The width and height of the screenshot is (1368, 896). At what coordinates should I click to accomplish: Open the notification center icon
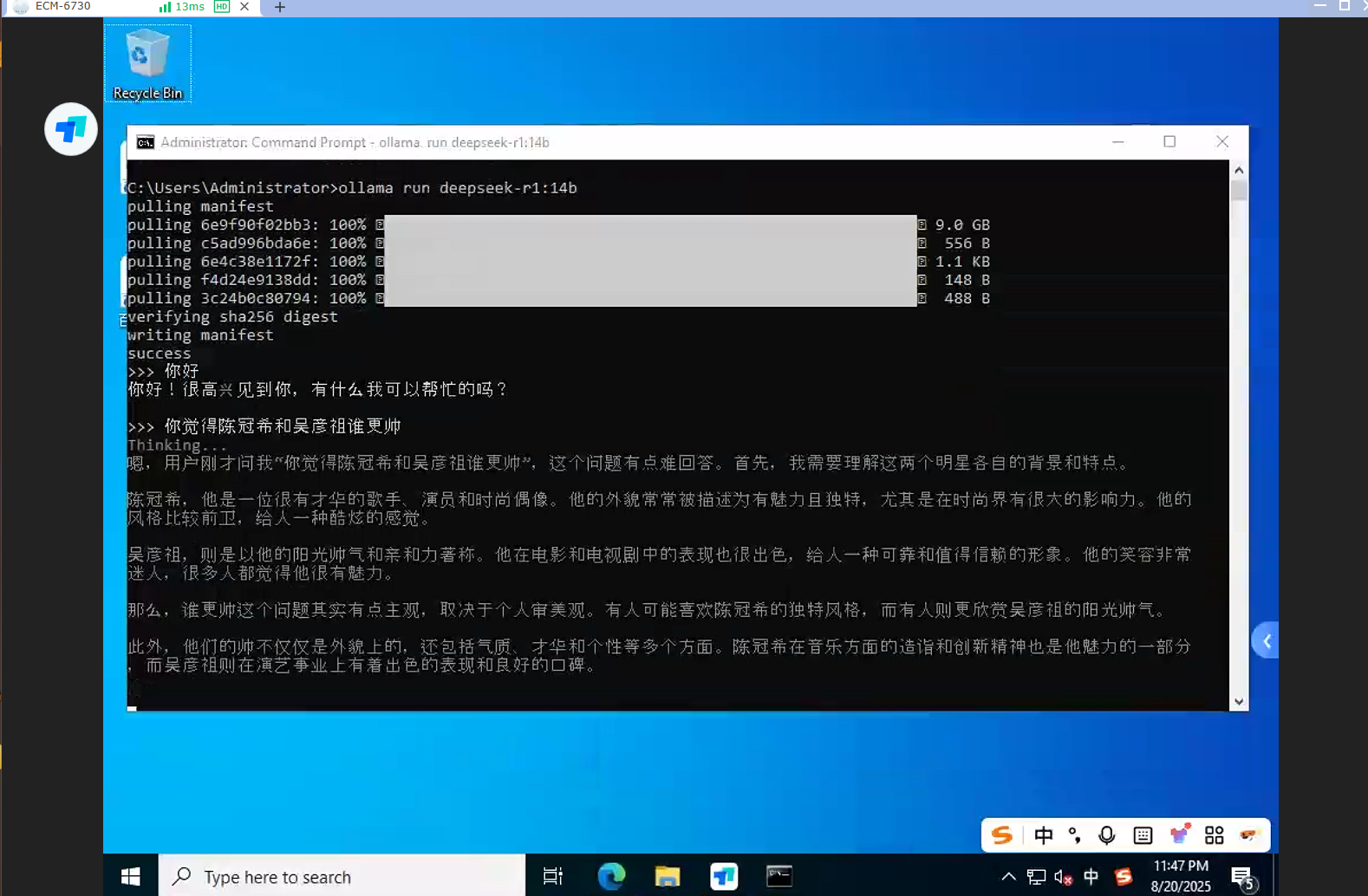(1243, 878)
